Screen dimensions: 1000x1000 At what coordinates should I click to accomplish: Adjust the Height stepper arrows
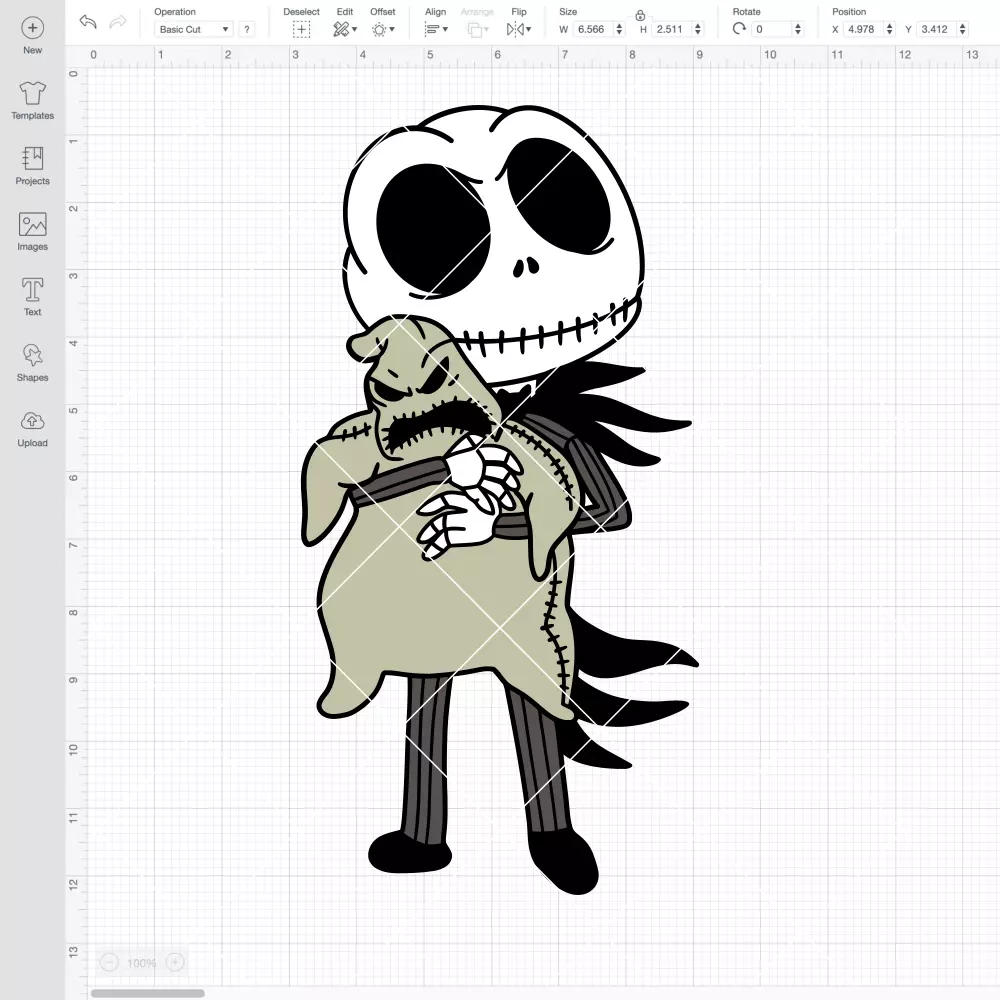click(x=698, y=29)
